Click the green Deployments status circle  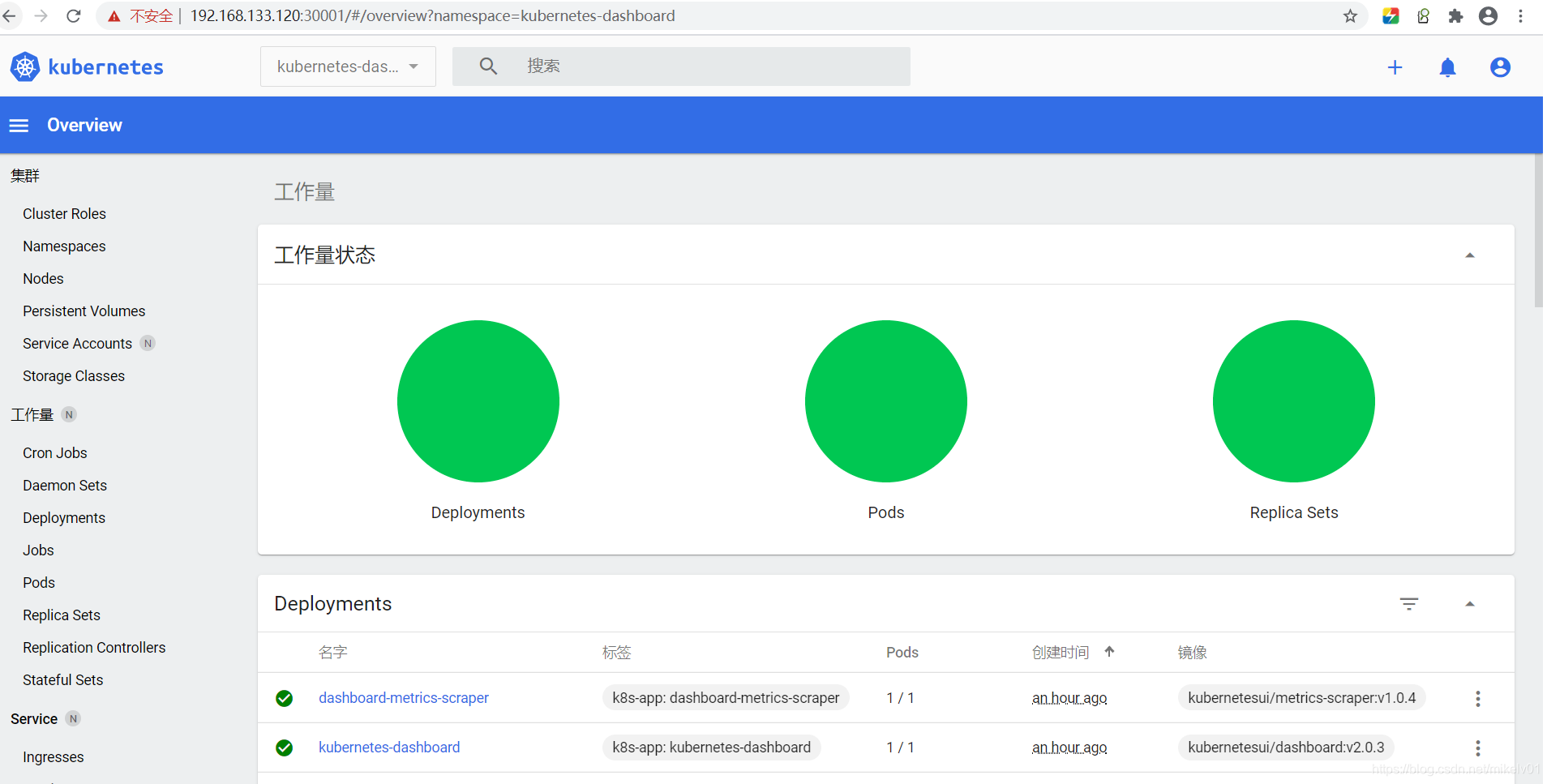[x=478, y=401]
